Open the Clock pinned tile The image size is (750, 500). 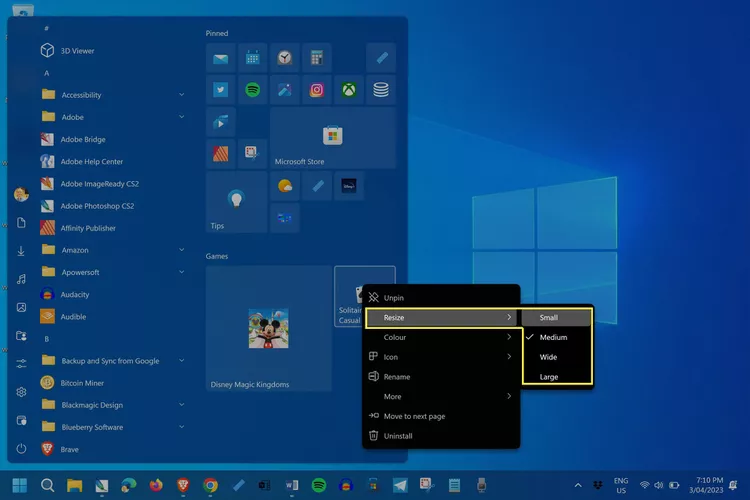pyautogui.click(x=285, y=58)
